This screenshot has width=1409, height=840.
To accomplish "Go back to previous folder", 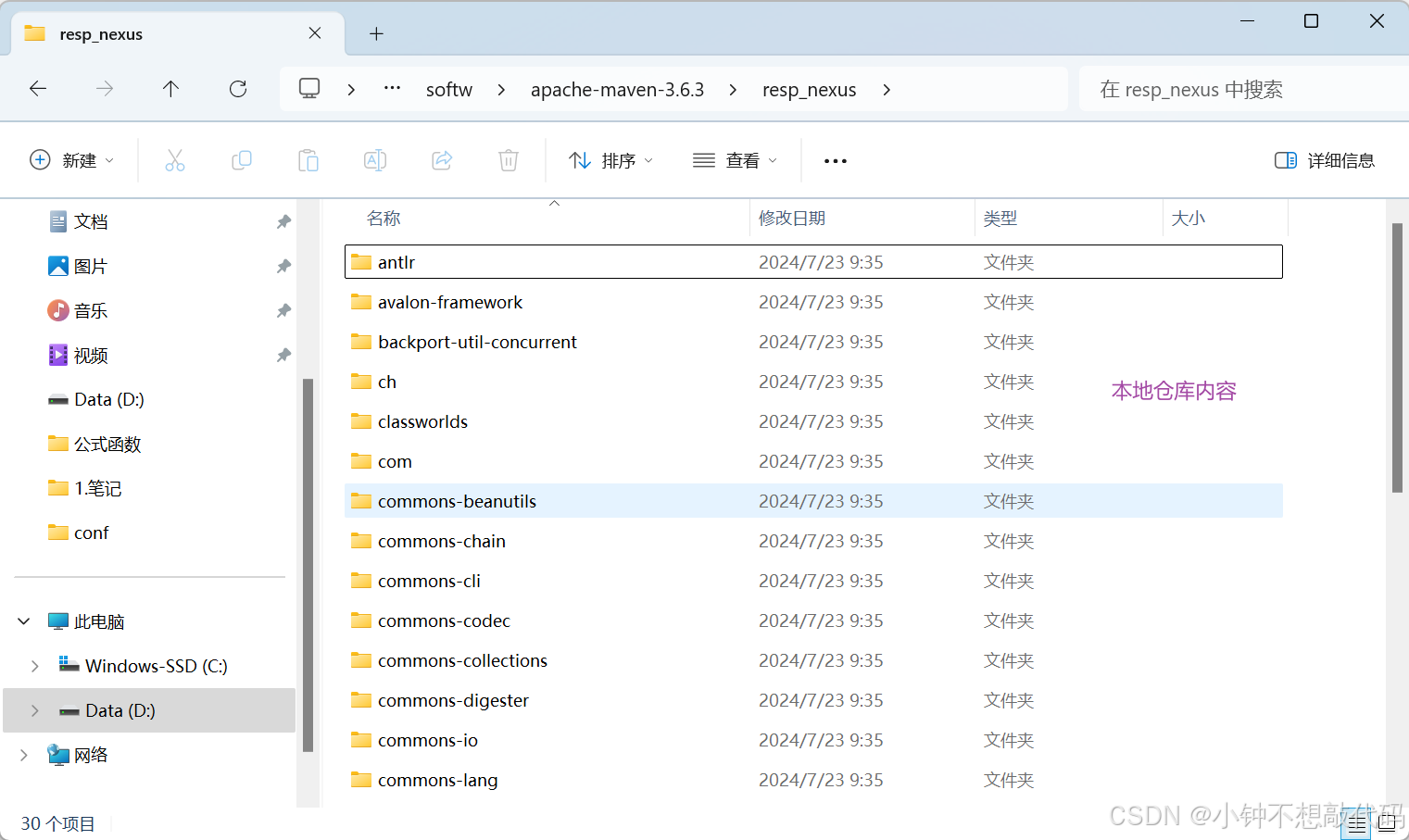I will click(x=38, y=89).
